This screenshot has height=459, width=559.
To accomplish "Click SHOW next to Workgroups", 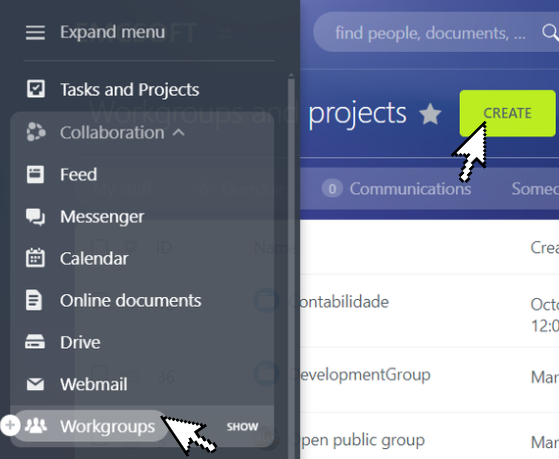I will click(242, 427).
